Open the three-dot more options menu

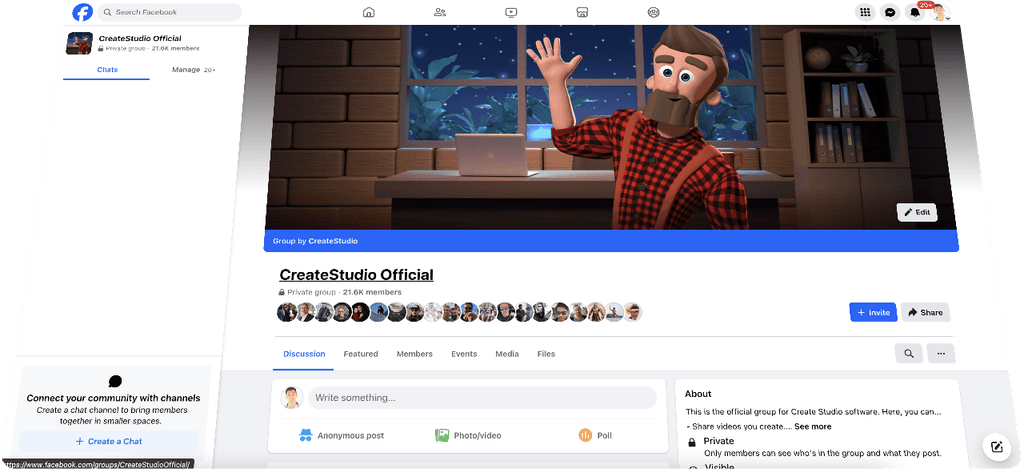941,353
